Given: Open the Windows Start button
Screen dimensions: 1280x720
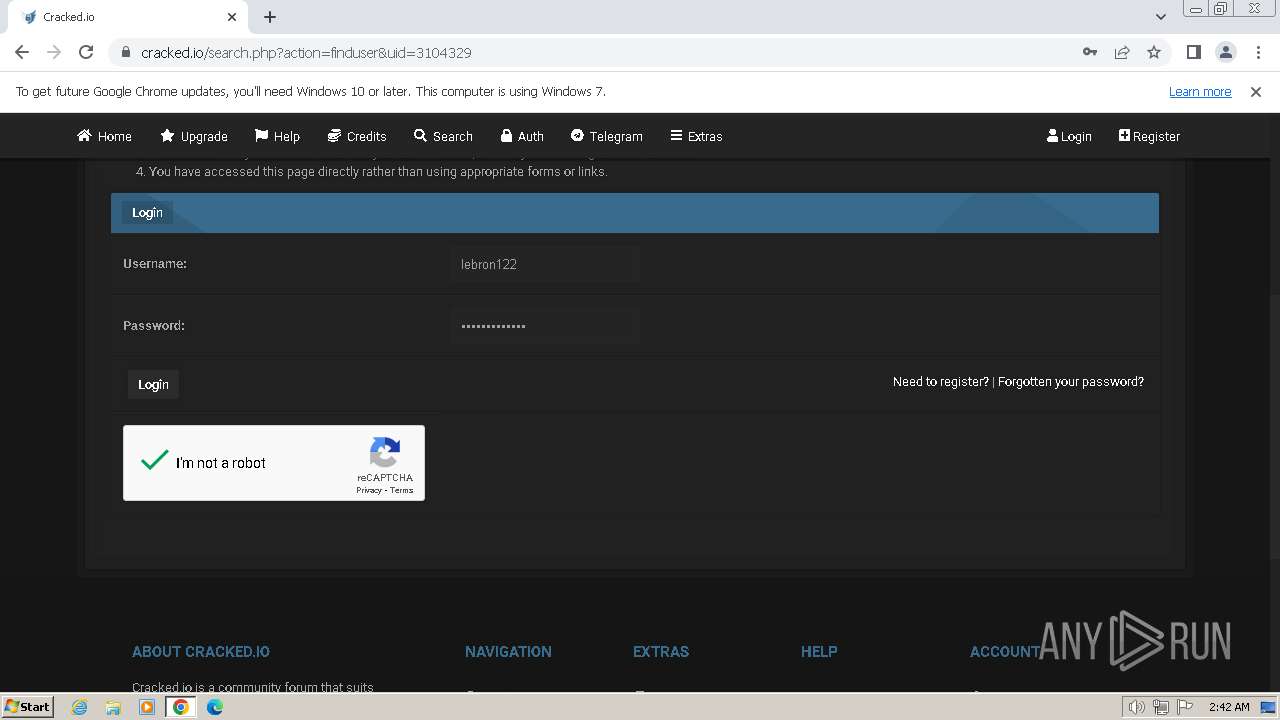Looking at the screenshot, I should (x=28, y=707).
